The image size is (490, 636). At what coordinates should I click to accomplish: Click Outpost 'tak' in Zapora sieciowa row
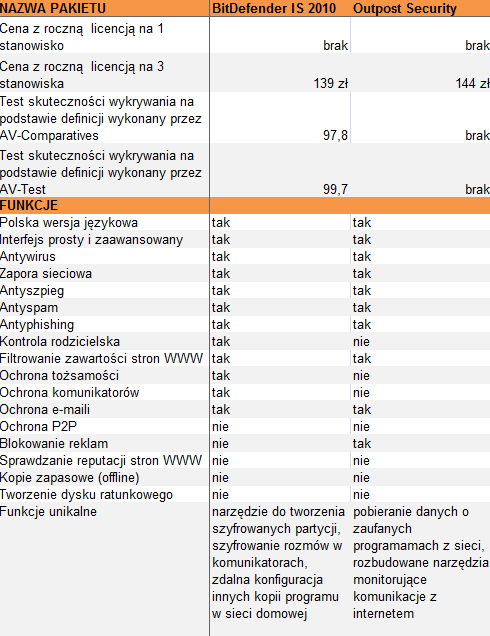(x=362, y=274)
